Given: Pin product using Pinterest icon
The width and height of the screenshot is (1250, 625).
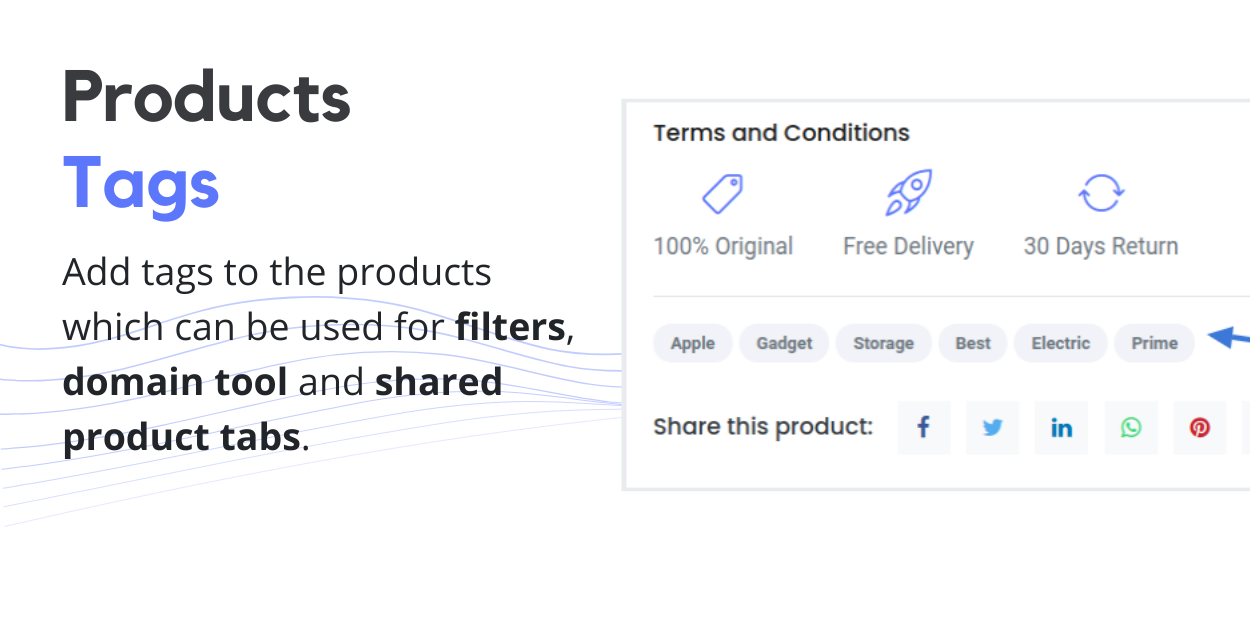Looking at the screenshot, I should point(1200,428).
